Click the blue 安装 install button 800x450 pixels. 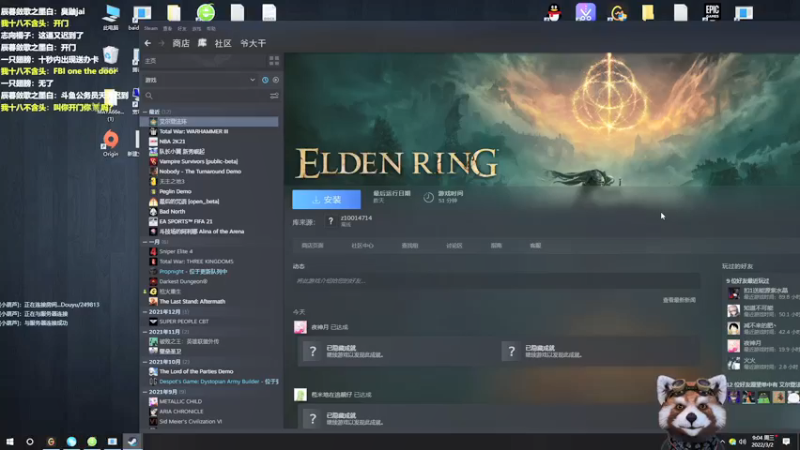(x=327, y=199)
